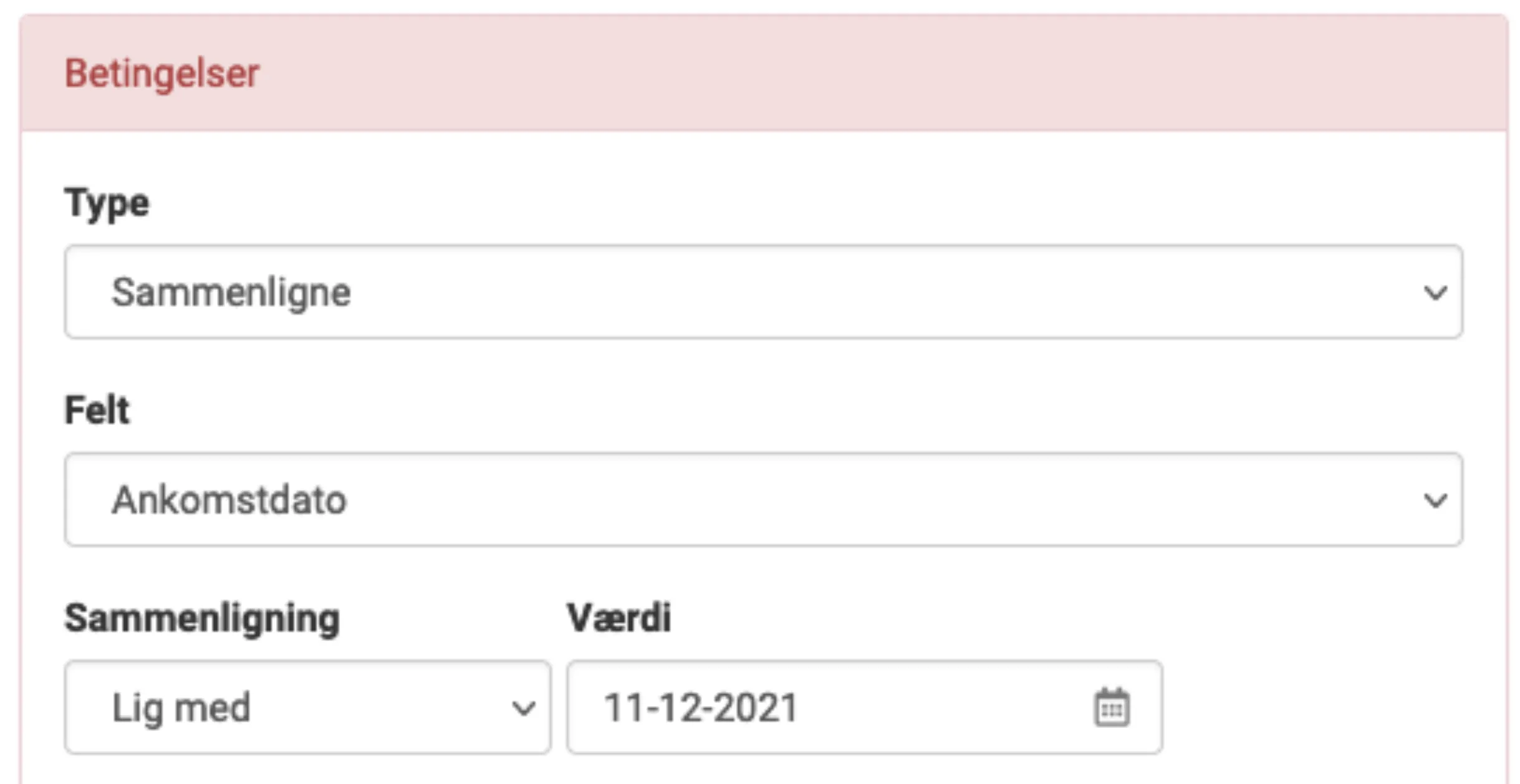Screen dimensions: 1520x784
Task: Click the Felt field label
Action: point(97,410)
